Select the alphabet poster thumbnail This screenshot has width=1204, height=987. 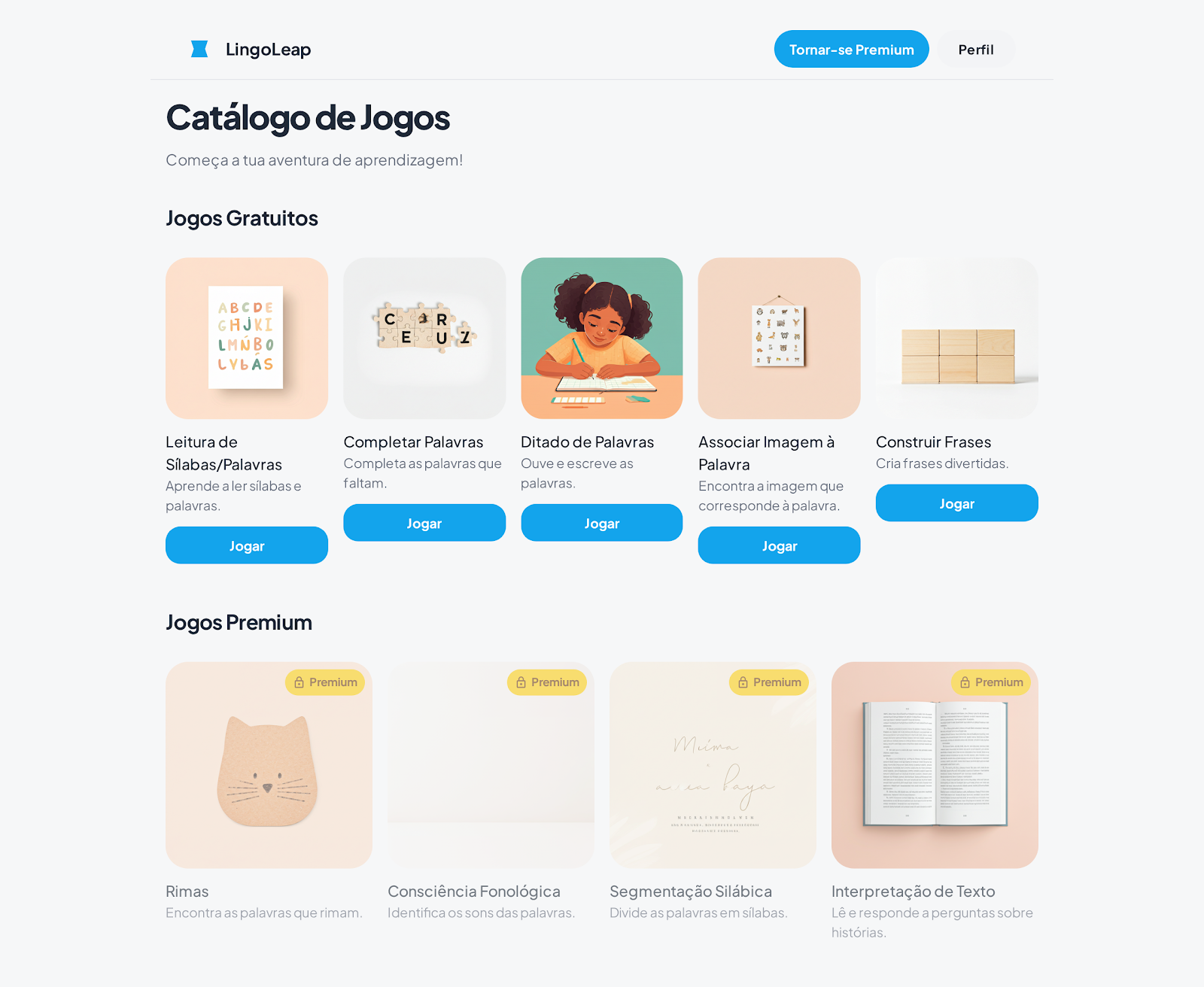(x=247, y=339)
